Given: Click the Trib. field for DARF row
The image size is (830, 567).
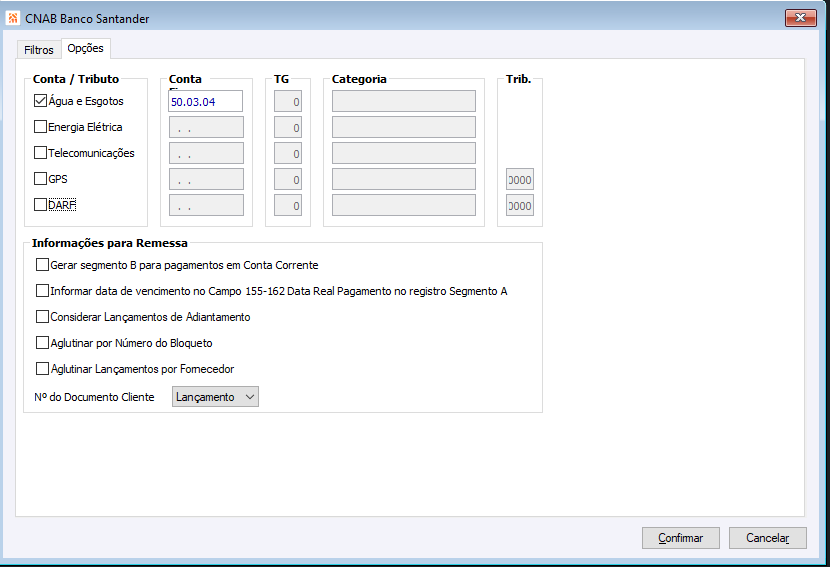Looking at the screenshot, I should (520, 205).
